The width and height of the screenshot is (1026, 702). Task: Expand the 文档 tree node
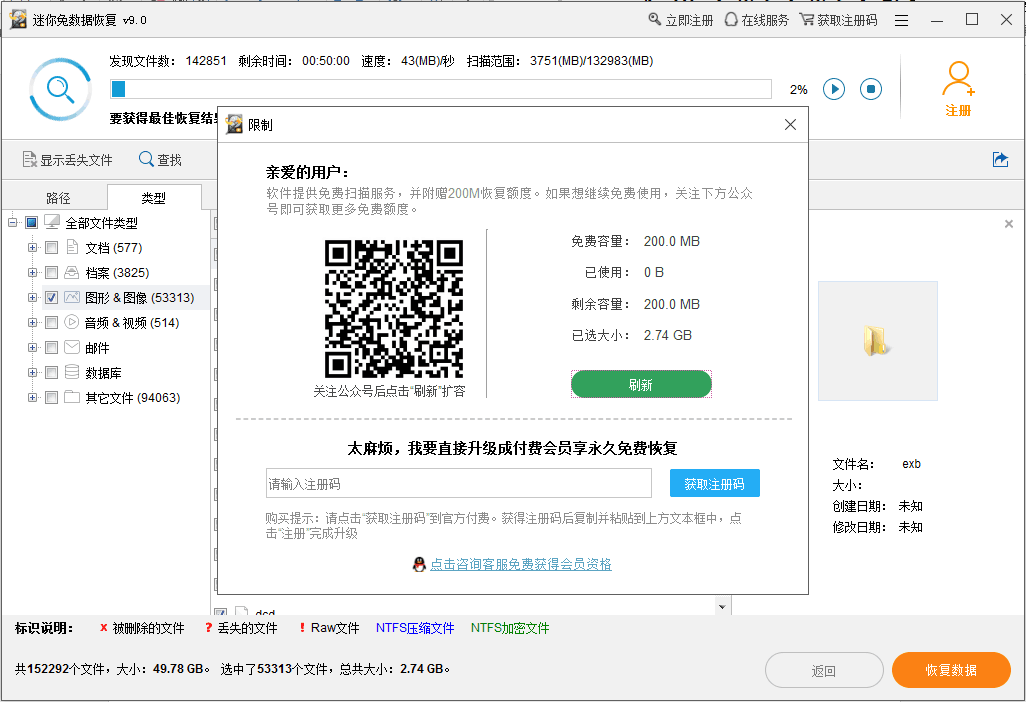[32, 247]
